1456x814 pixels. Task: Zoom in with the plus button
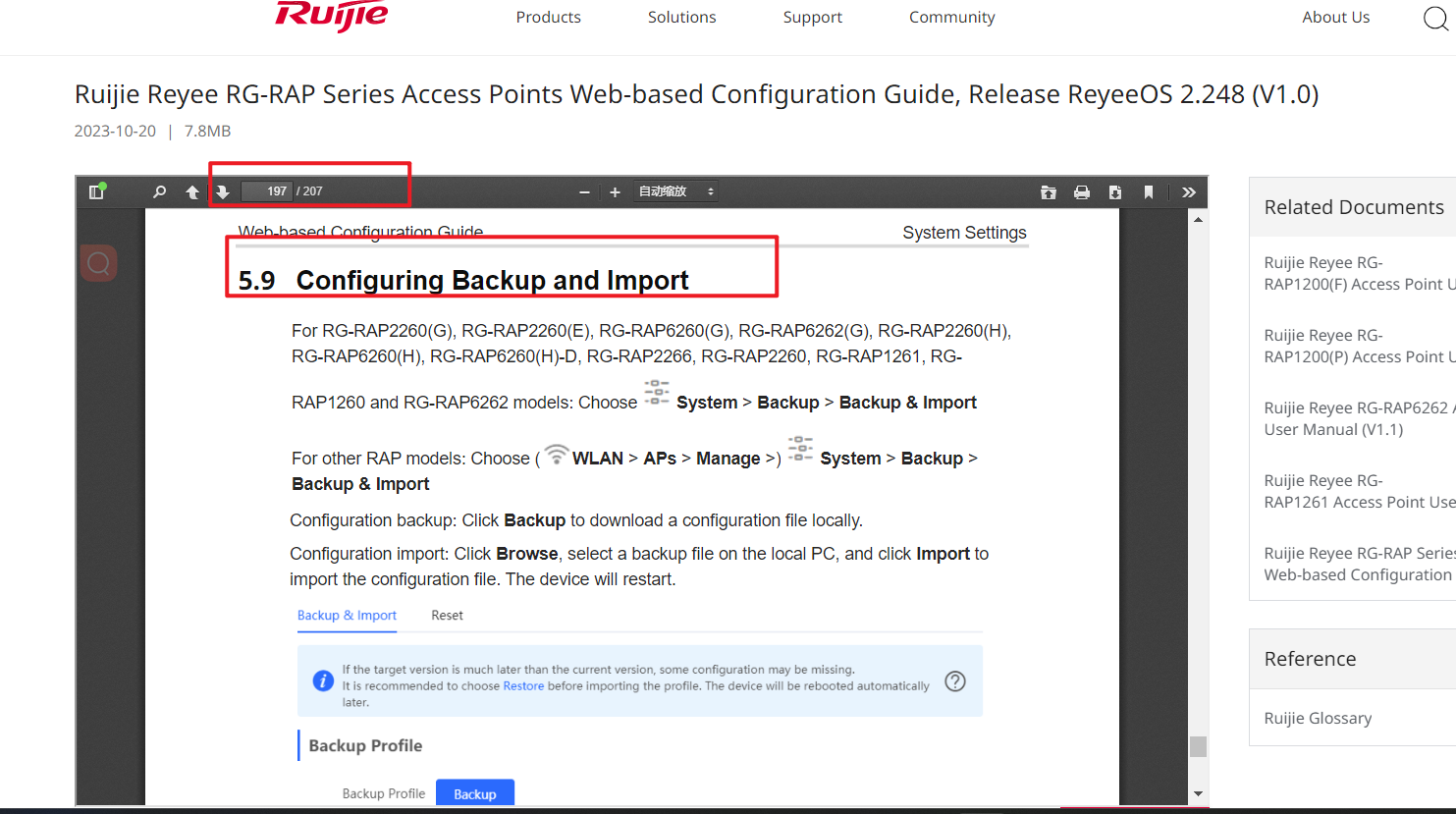click(x=615, y=191)
